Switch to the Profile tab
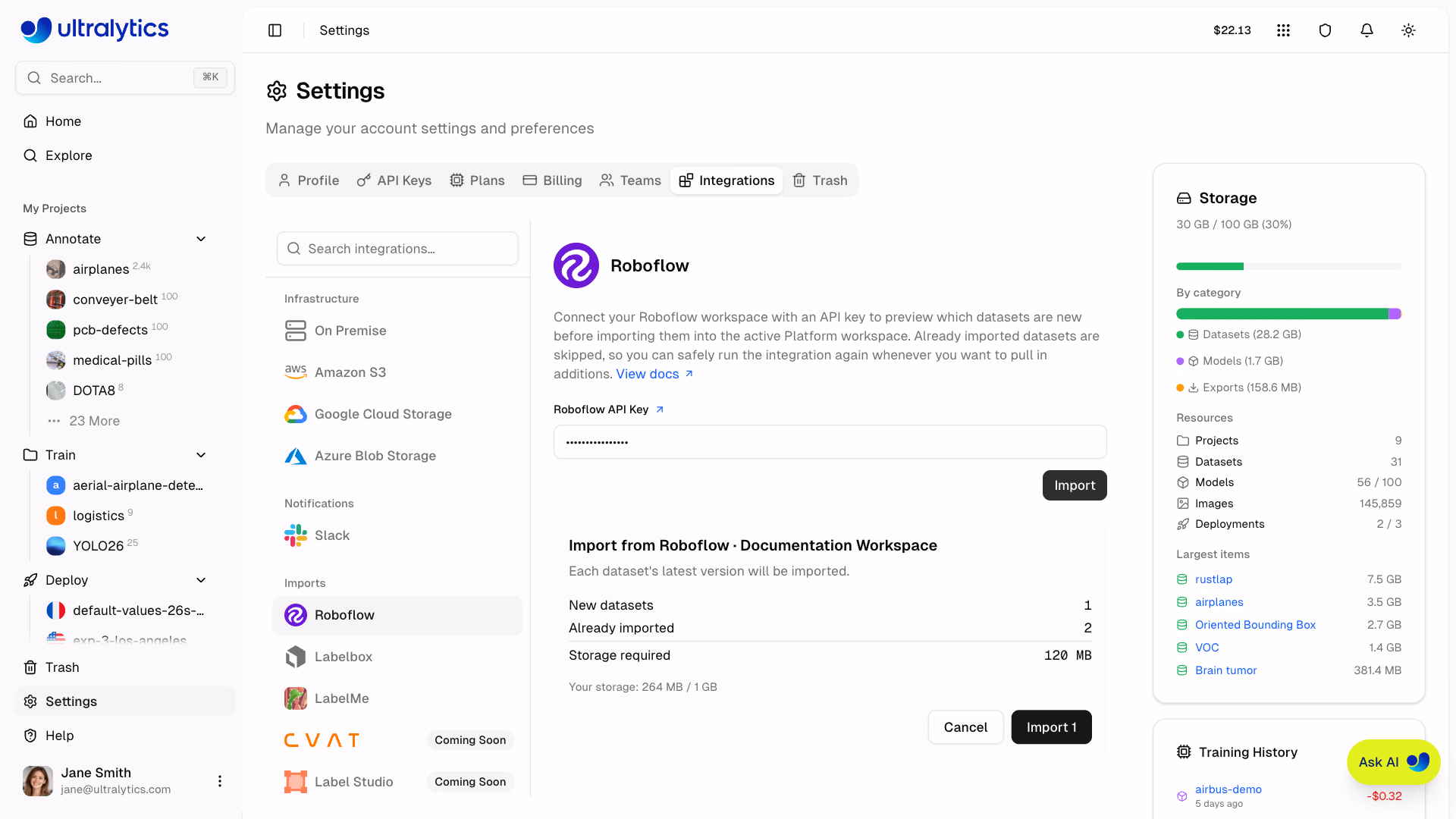Screen dimensions: 1456x819 (309, 180)
